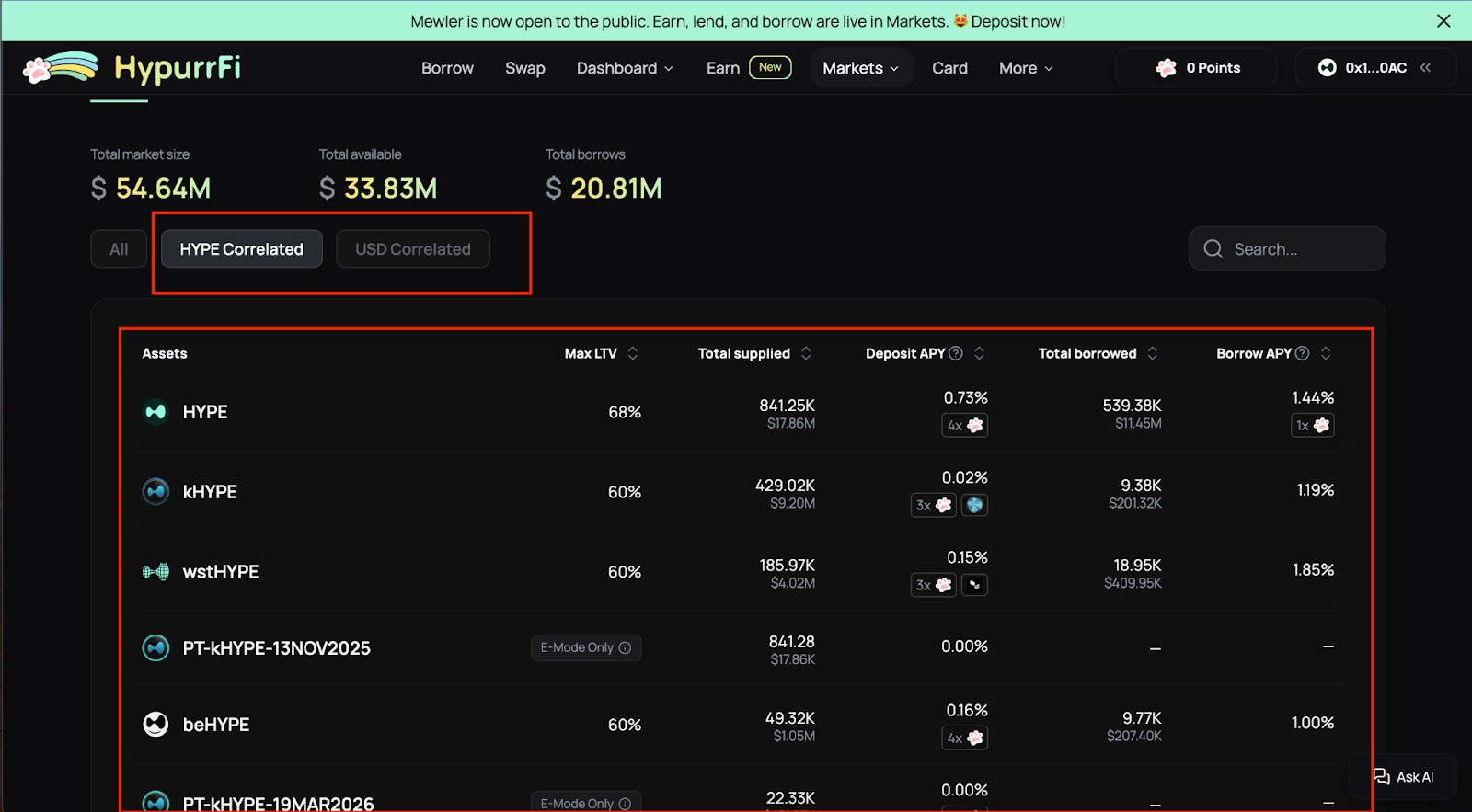This screenshot has height=812, width=1472.
Task: Click wstHYPE dark reward icon badge
Action: (974, 585)
